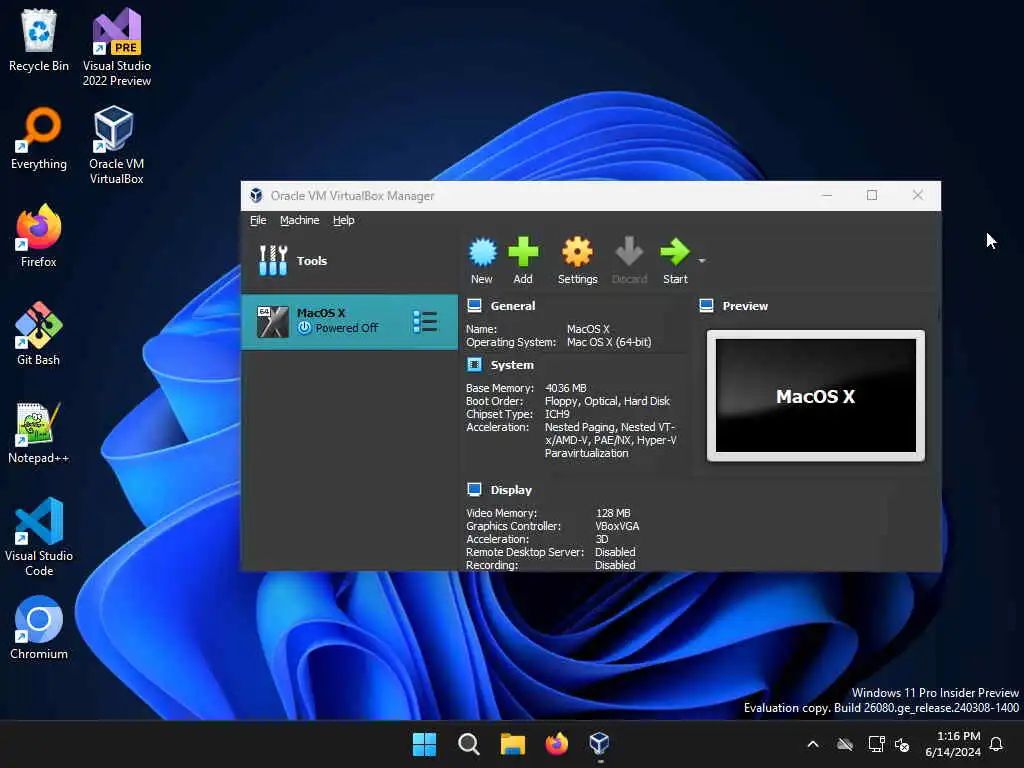Open the MacOS X machine list menu icon
This screenshot has width=1024, height=768.
coord(425,322)
